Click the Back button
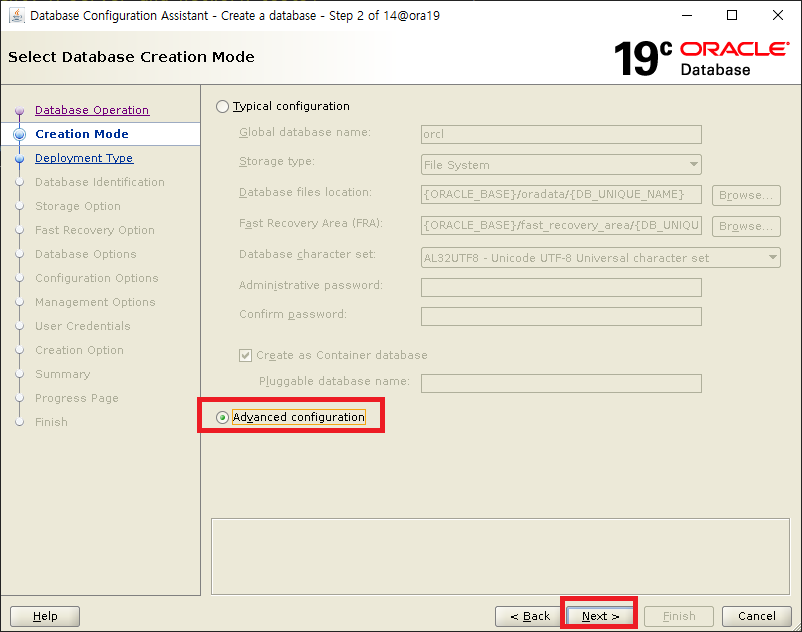Viewport: 802px width, 632px height. (x=530, y=616)
